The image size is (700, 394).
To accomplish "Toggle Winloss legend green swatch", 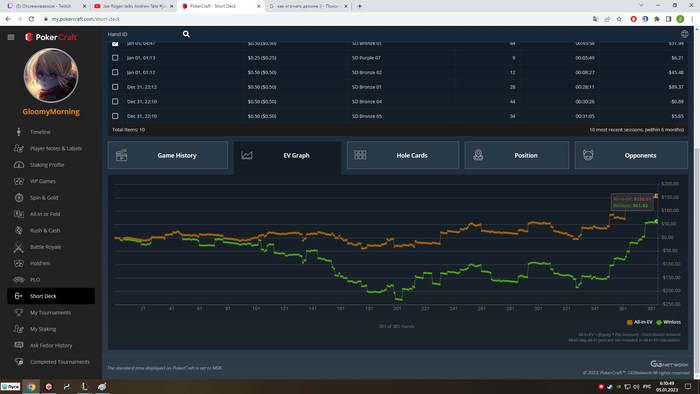I will pyautogui.click(x=659, y=322).
